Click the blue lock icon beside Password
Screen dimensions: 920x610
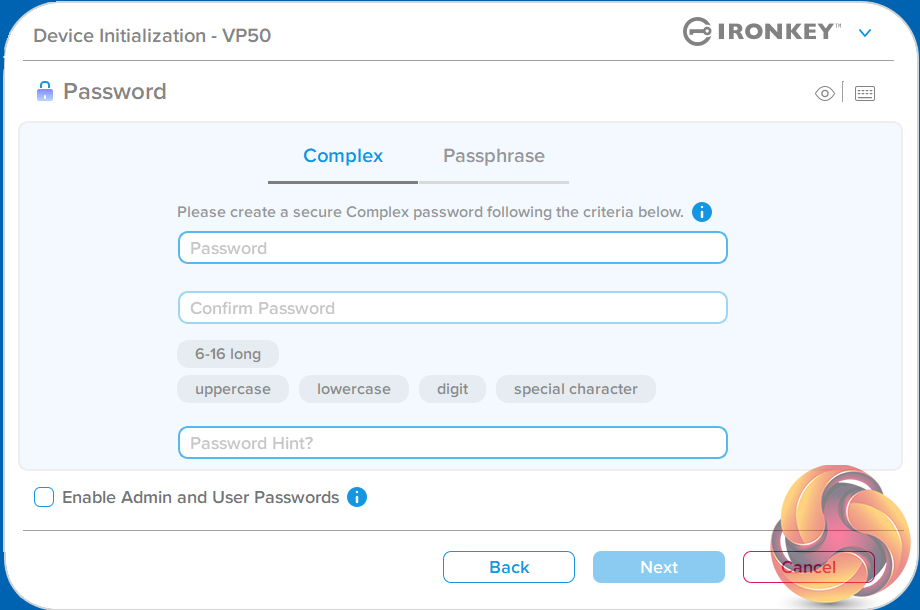click(44, 92)
